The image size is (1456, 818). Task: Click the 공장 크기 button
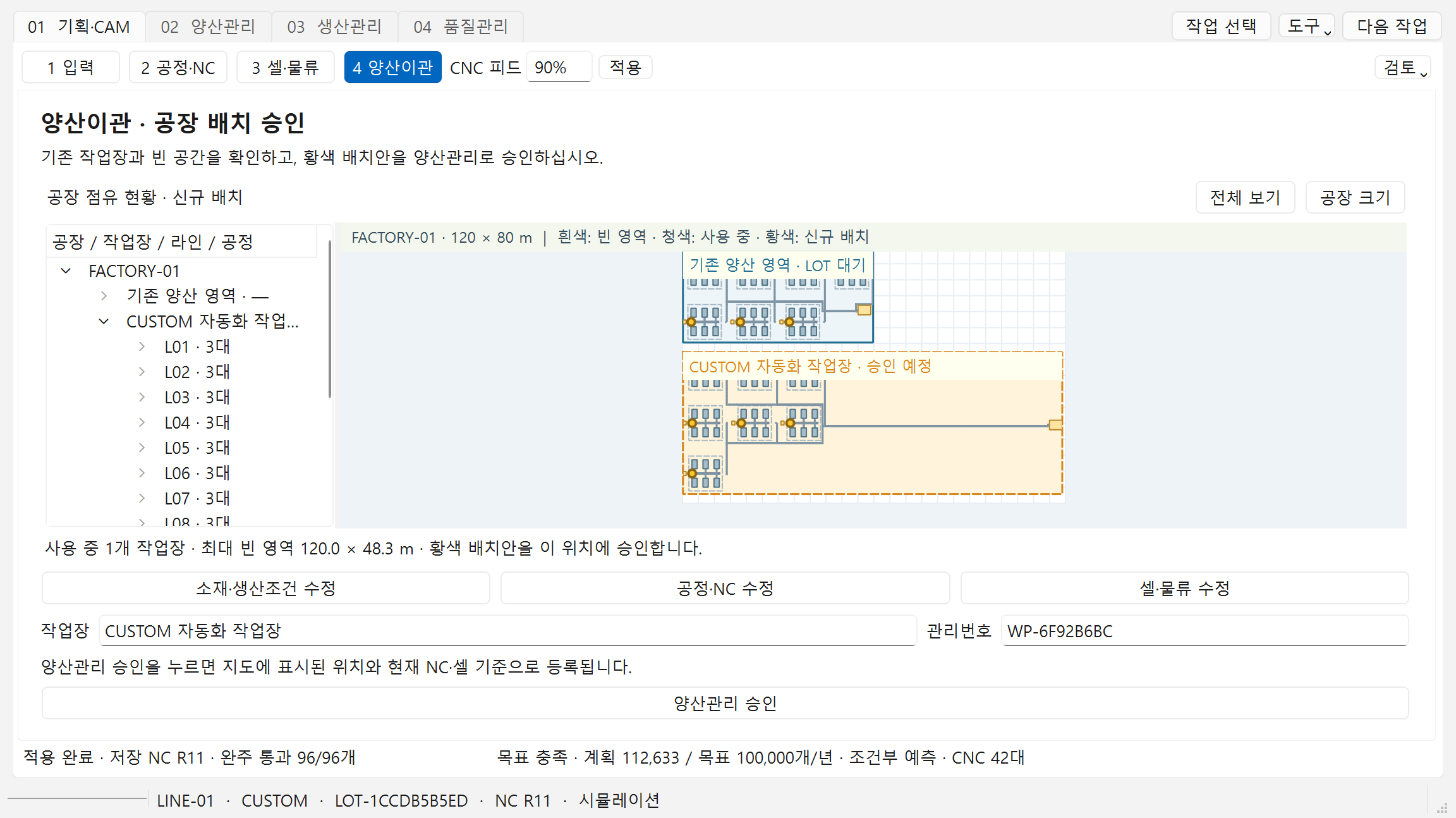[1356, 197]
